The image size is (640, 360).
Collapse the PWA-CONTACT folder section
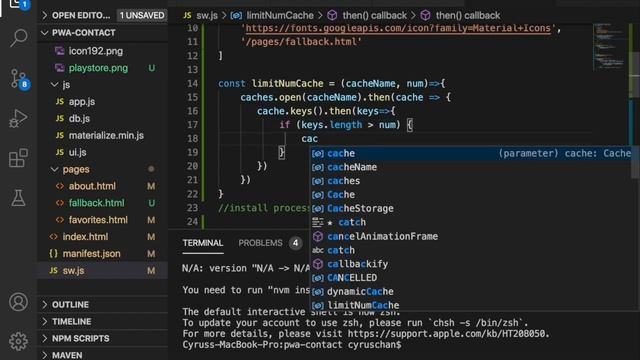pos(102,33)
